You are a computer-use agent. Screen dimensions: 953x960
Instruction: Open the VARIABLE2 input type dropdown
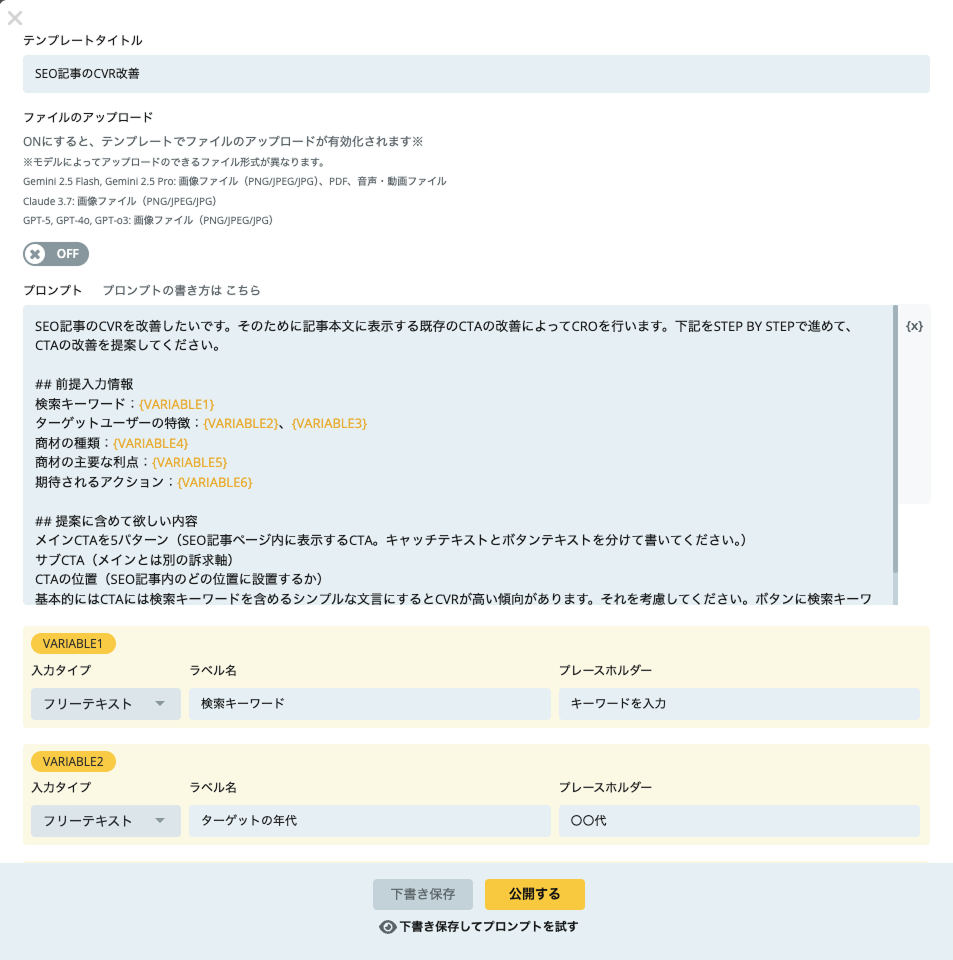coord(105,821)
